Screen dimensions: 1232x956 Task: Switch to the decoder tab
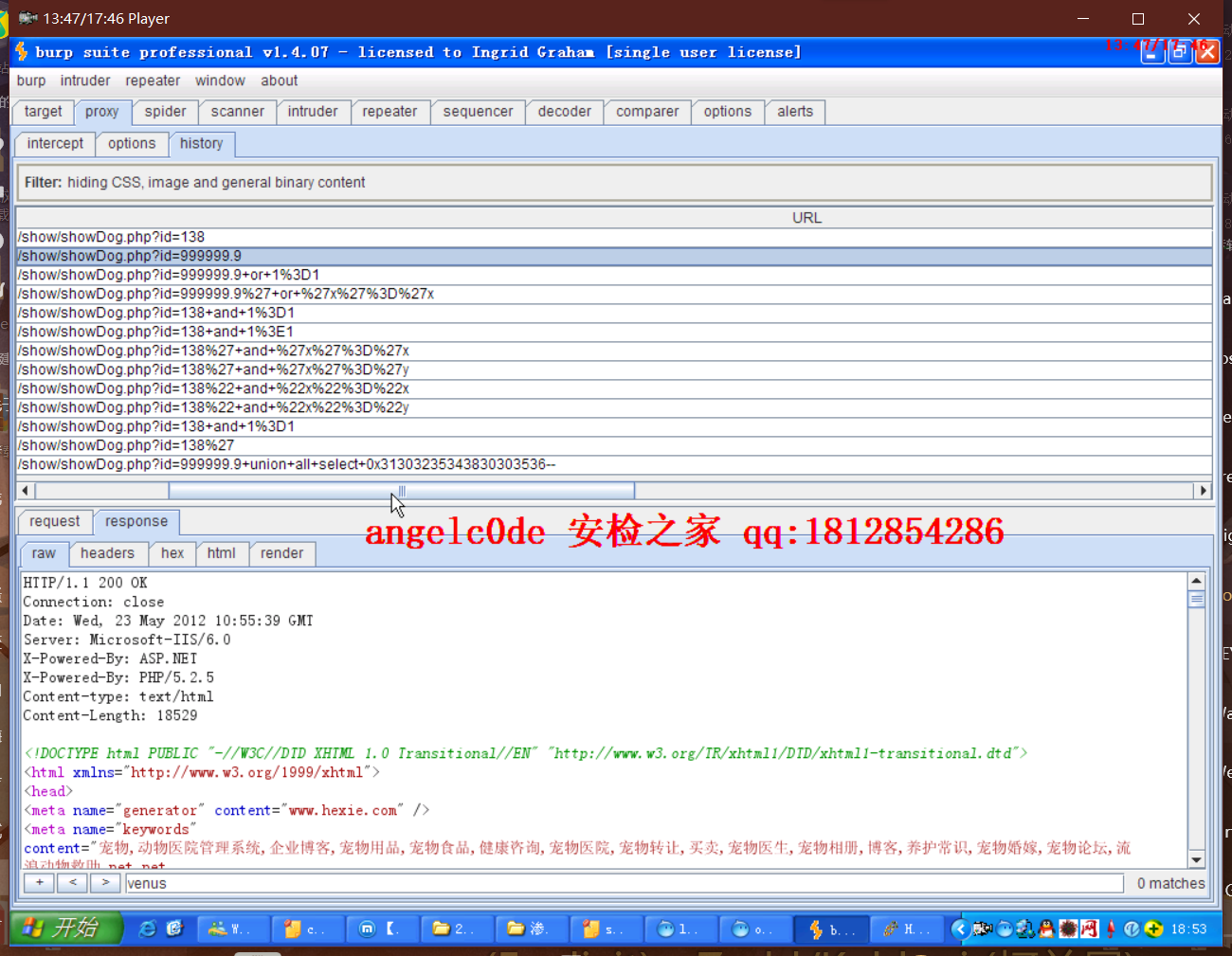point(565,112)
